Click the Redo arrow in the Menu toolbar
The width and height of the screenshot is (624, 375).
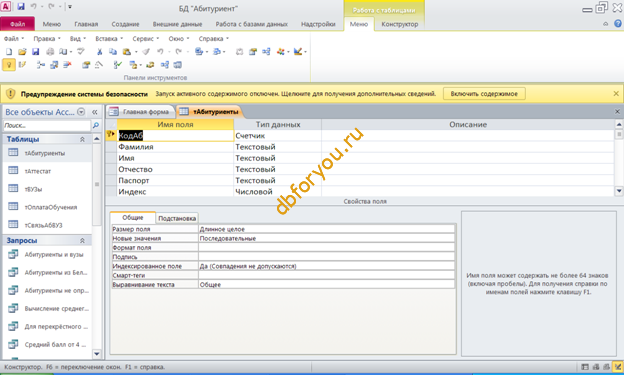179,51
